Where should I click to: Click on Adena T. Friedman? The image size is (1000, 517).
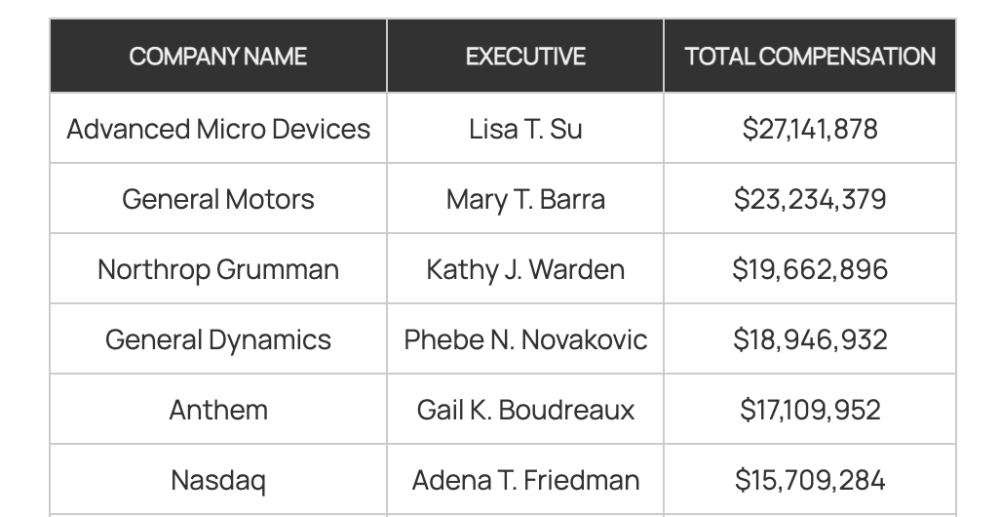pos(526,479)
